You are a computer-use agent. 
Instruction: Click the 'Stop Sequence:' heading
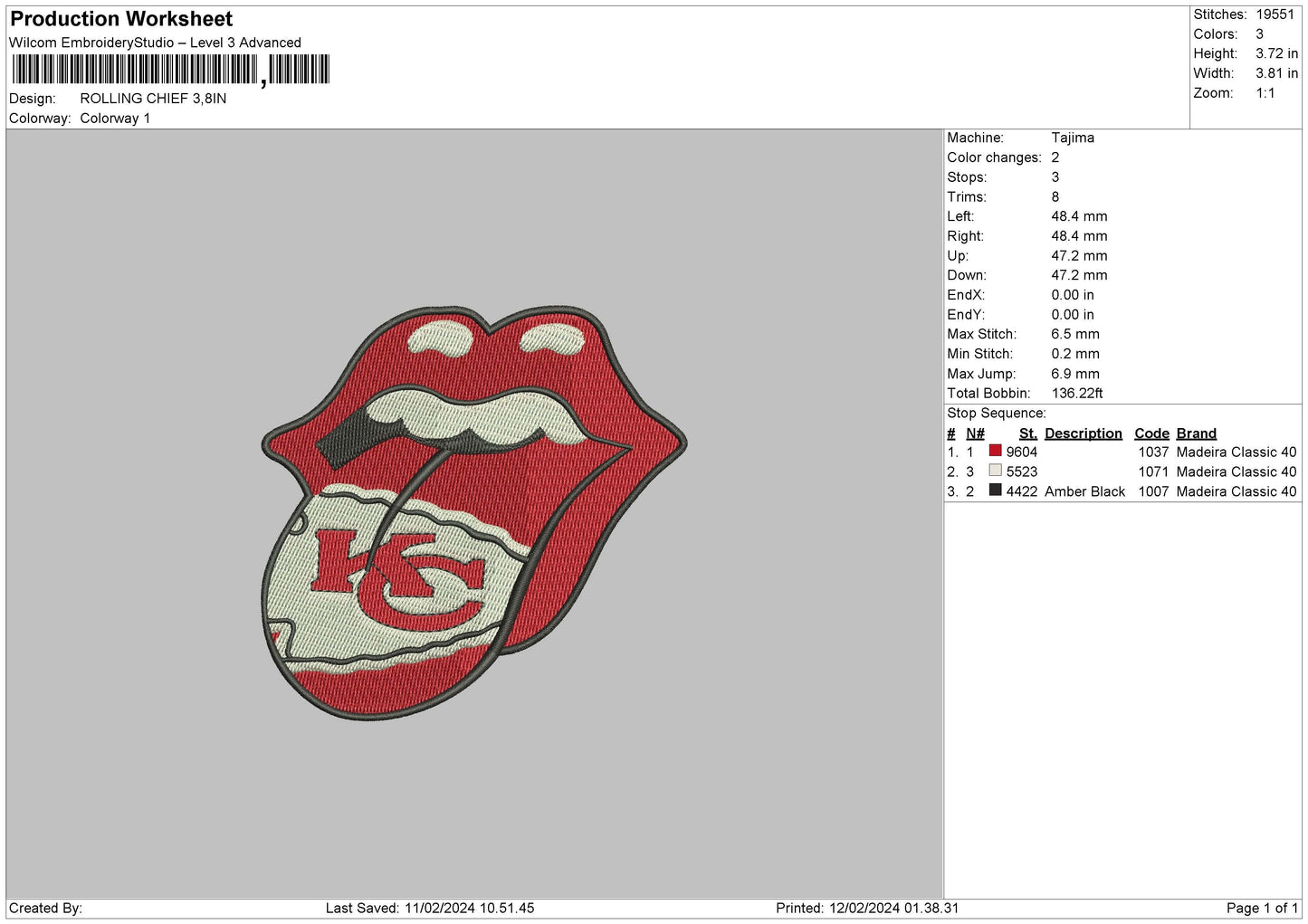pos(996,414)
